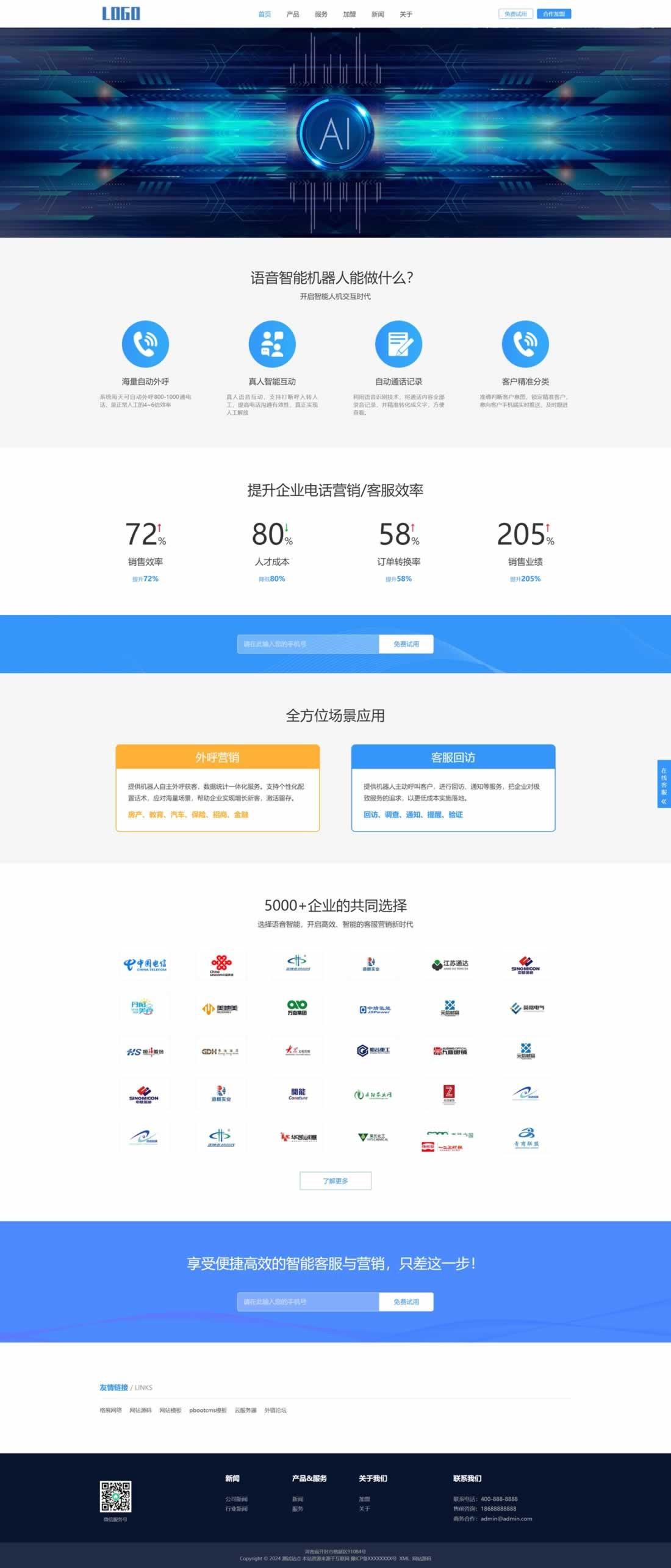Expand the 在线客服 side panel

pyautogui.click(x=664, y=784)
